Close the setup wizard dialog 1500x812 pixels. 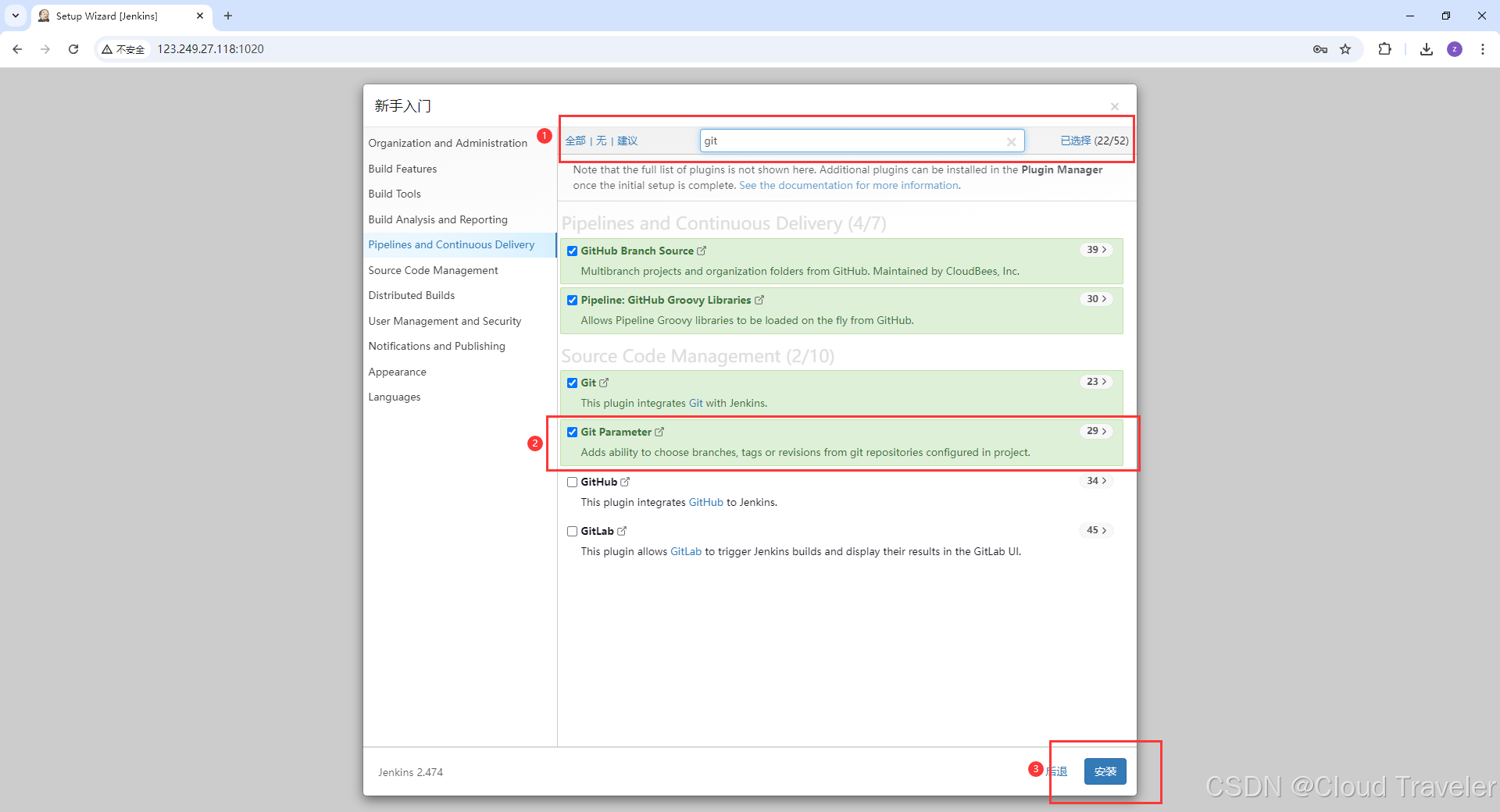point(1115,106)
